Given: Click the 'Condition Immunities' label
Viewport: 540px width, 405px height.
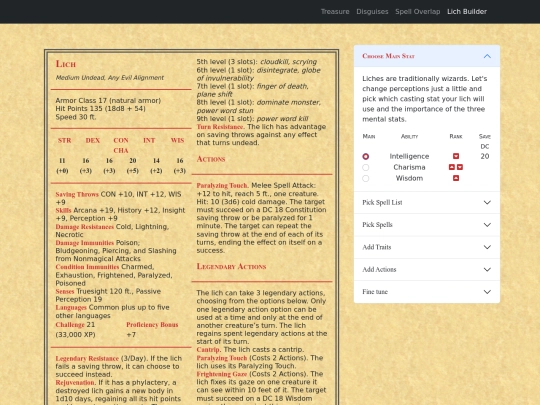Looking at the screenshot, I should pos(87,267).
